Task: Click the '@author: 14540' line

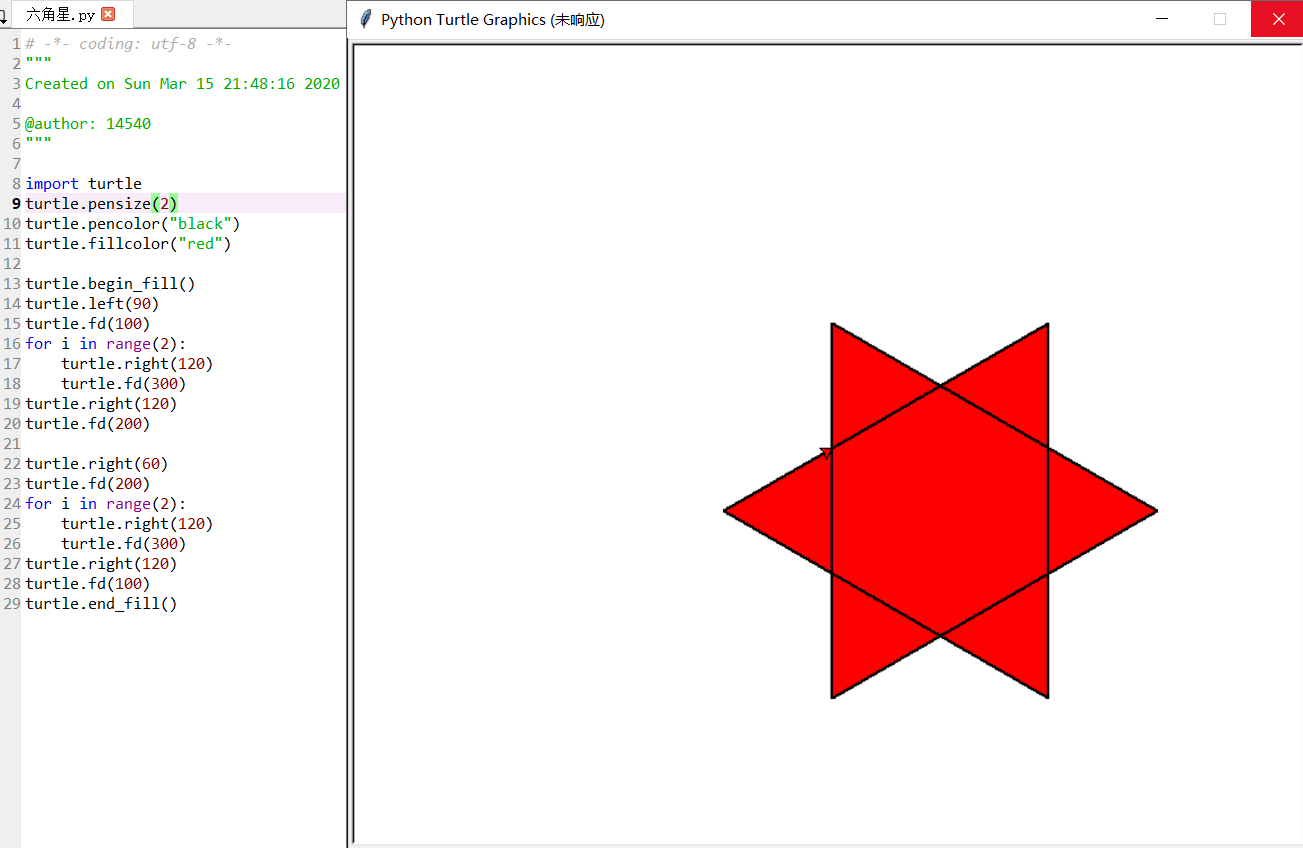Action: 88,123
